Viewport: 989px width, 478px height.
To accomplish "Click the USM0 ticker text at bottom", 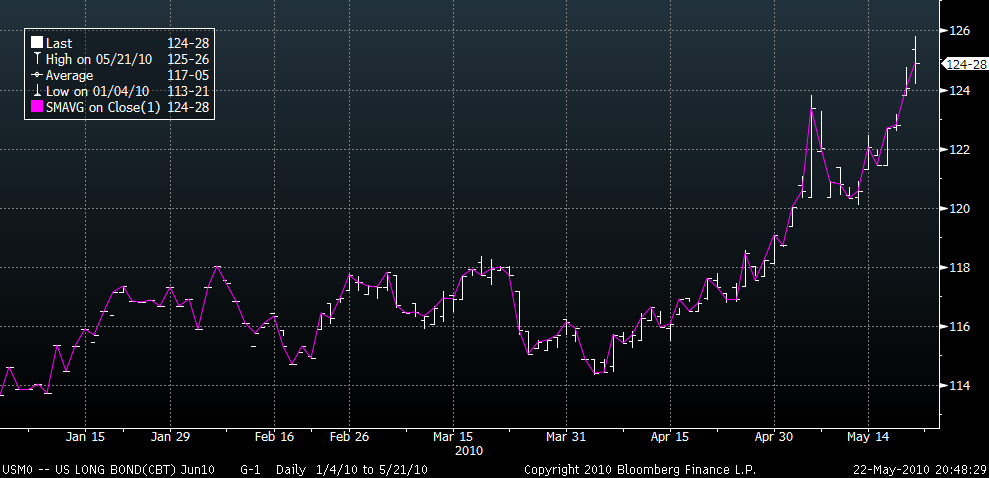I will click(15, 470).
